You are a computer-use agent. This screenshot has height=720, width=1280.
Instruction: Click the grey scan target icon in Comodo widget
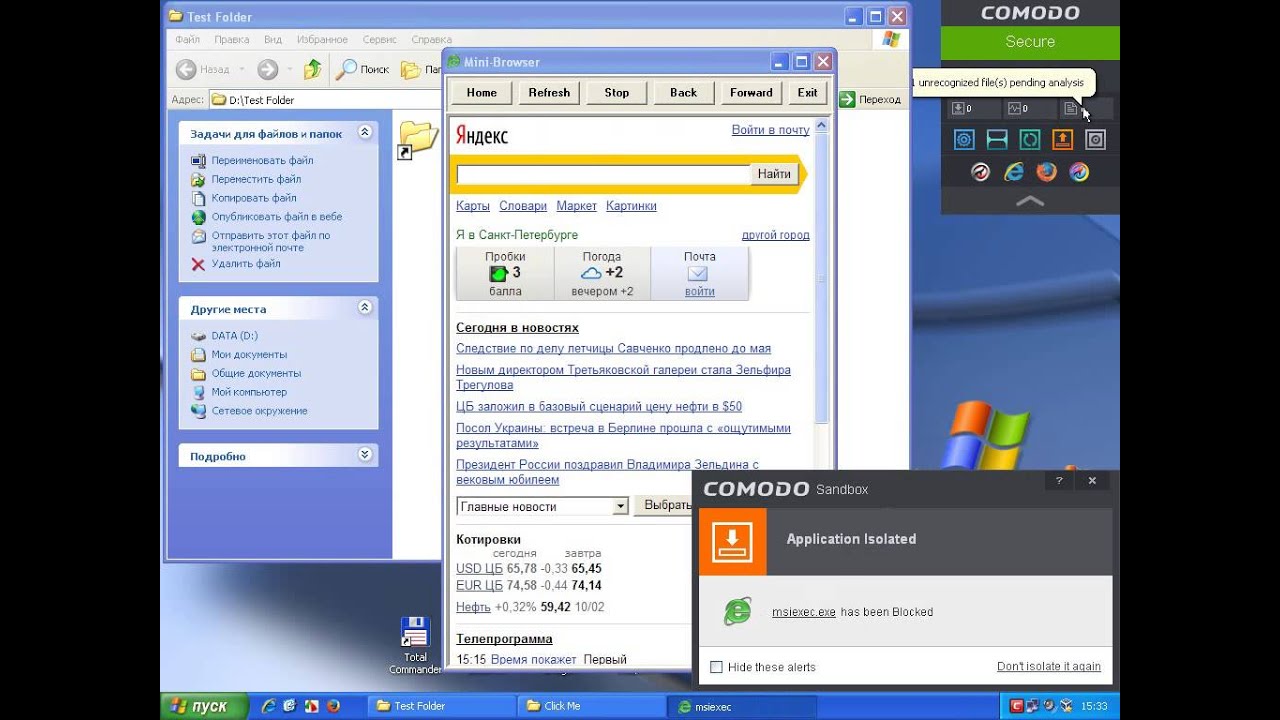pos(1096,140)
